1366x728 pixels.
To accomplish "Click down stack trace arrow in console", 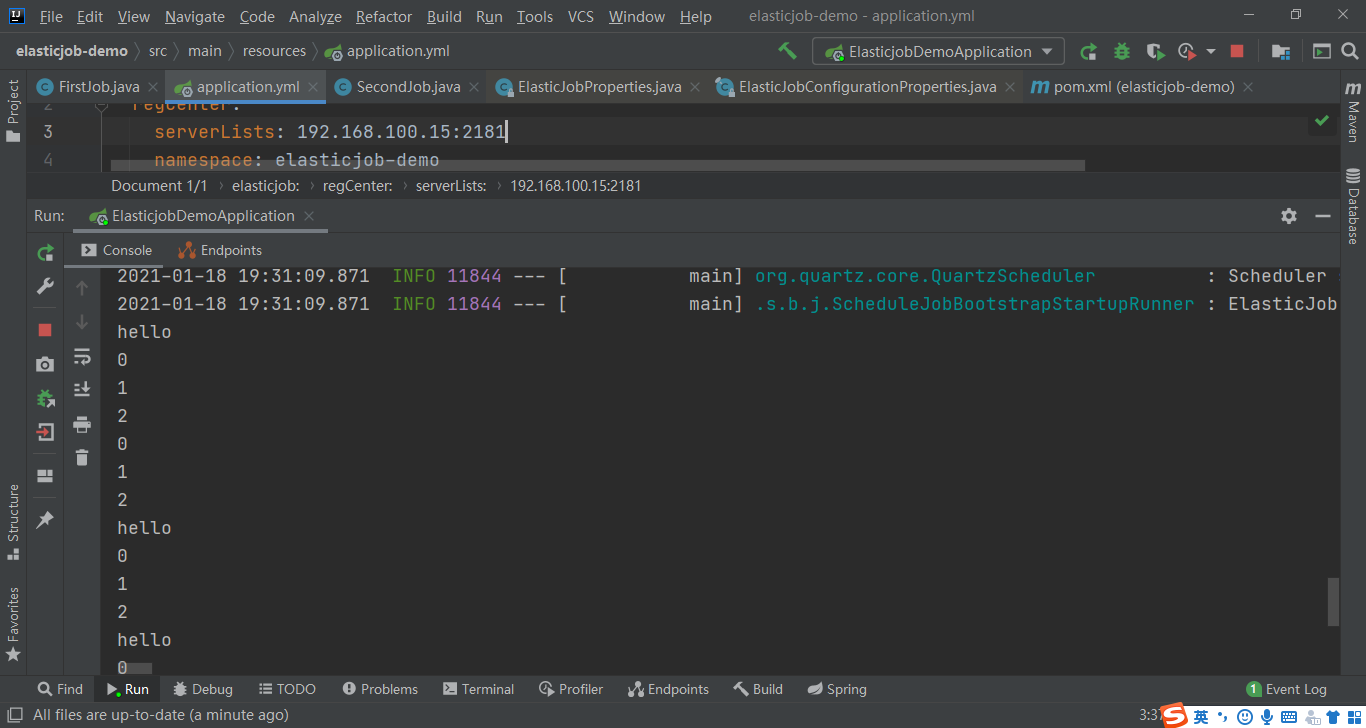I will (x=82, y=322).
